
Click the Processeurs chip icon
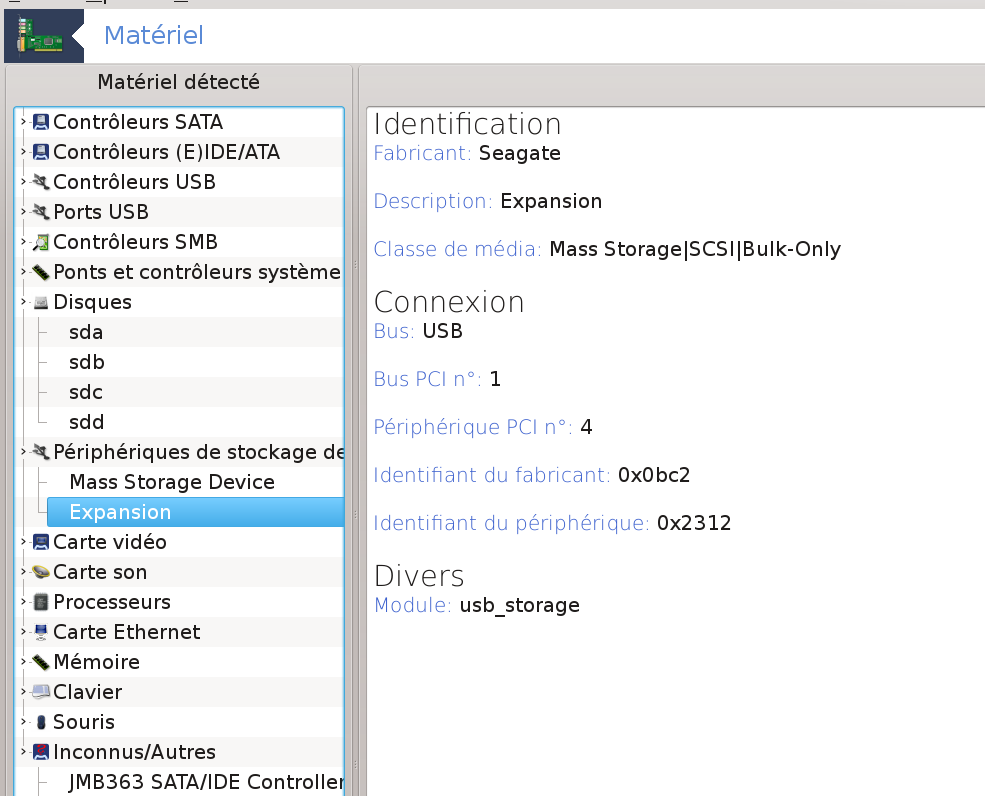[x=41, y=603]
